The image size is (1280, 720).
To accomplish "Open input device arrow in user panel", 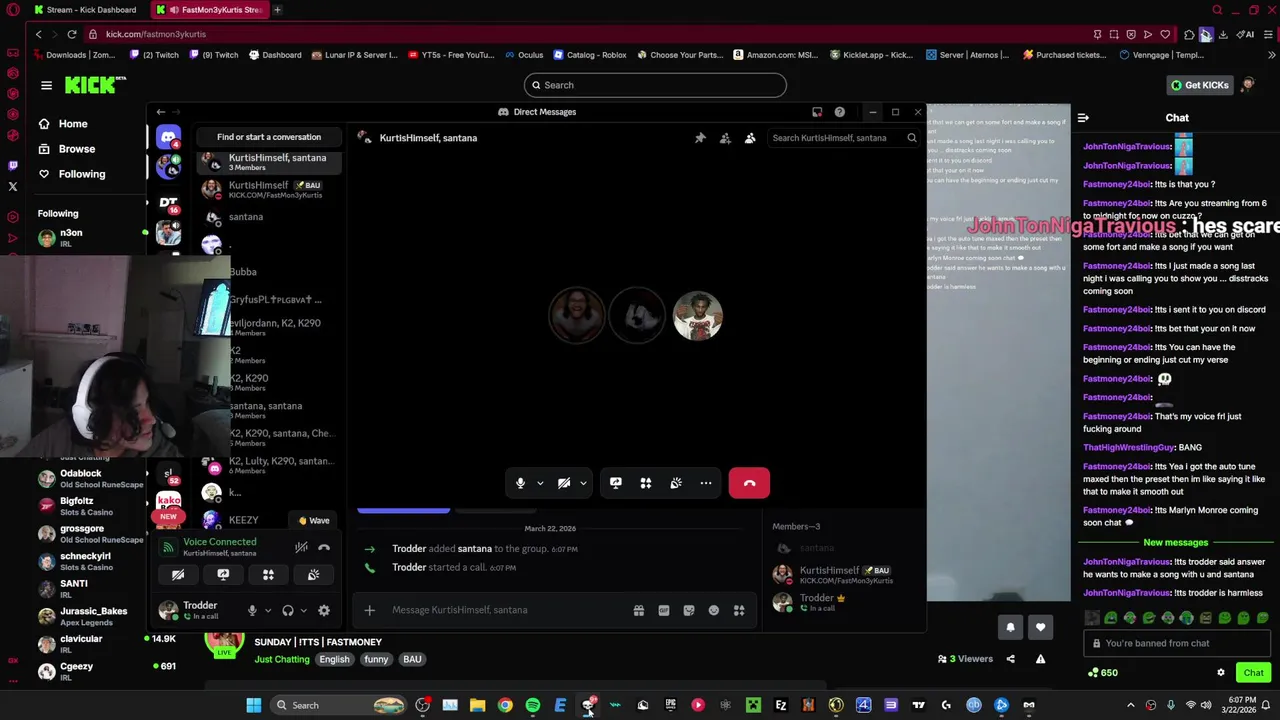I will click(x=267, y=610).
